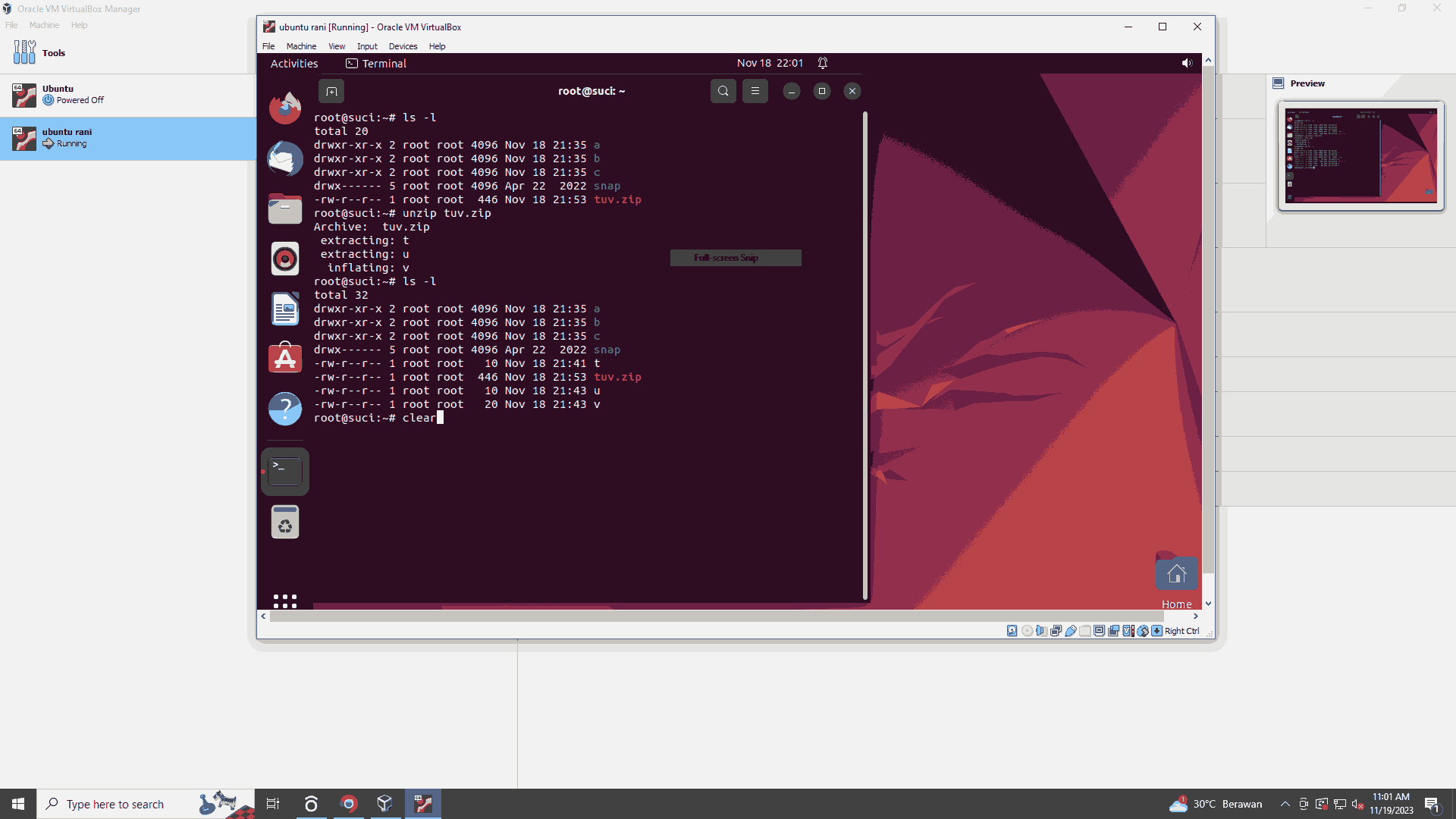The height and width of the screenshot is (819, 1456).
Task: Open VirtualBox VM taskbar button
Action: (x=423, y=804)
